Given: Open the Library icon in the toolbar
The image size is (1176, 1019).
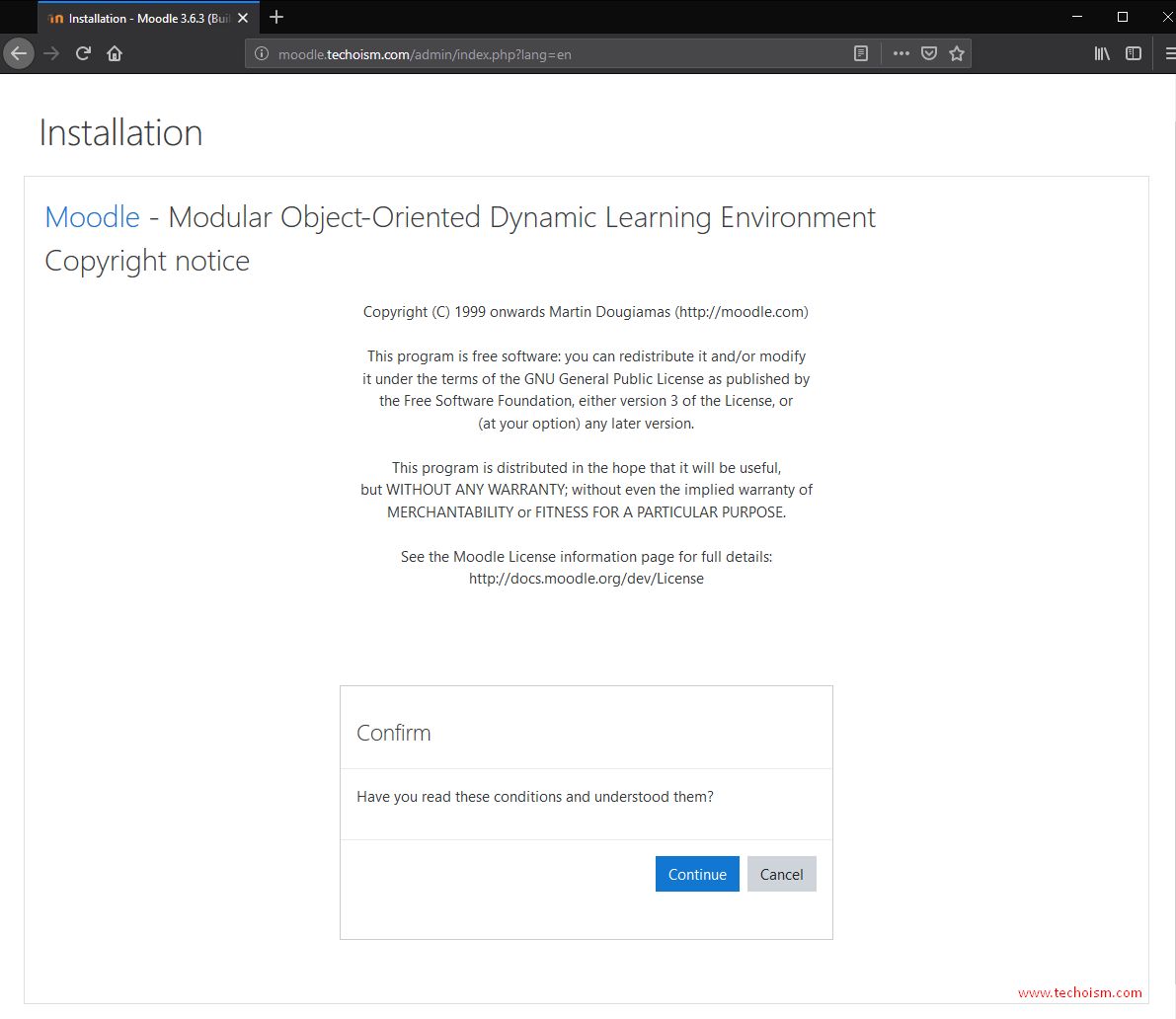Looking at the screenshot, I should point(1102,53).
